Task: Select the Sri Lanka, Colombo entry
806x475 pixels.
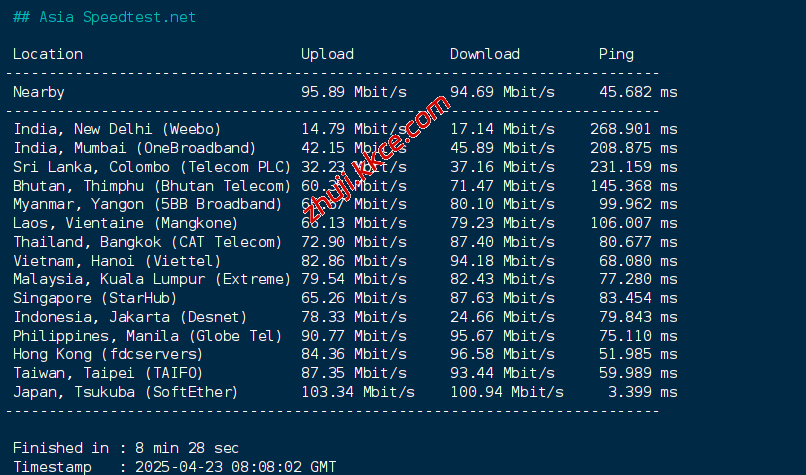Action: (x=151, y=167)
